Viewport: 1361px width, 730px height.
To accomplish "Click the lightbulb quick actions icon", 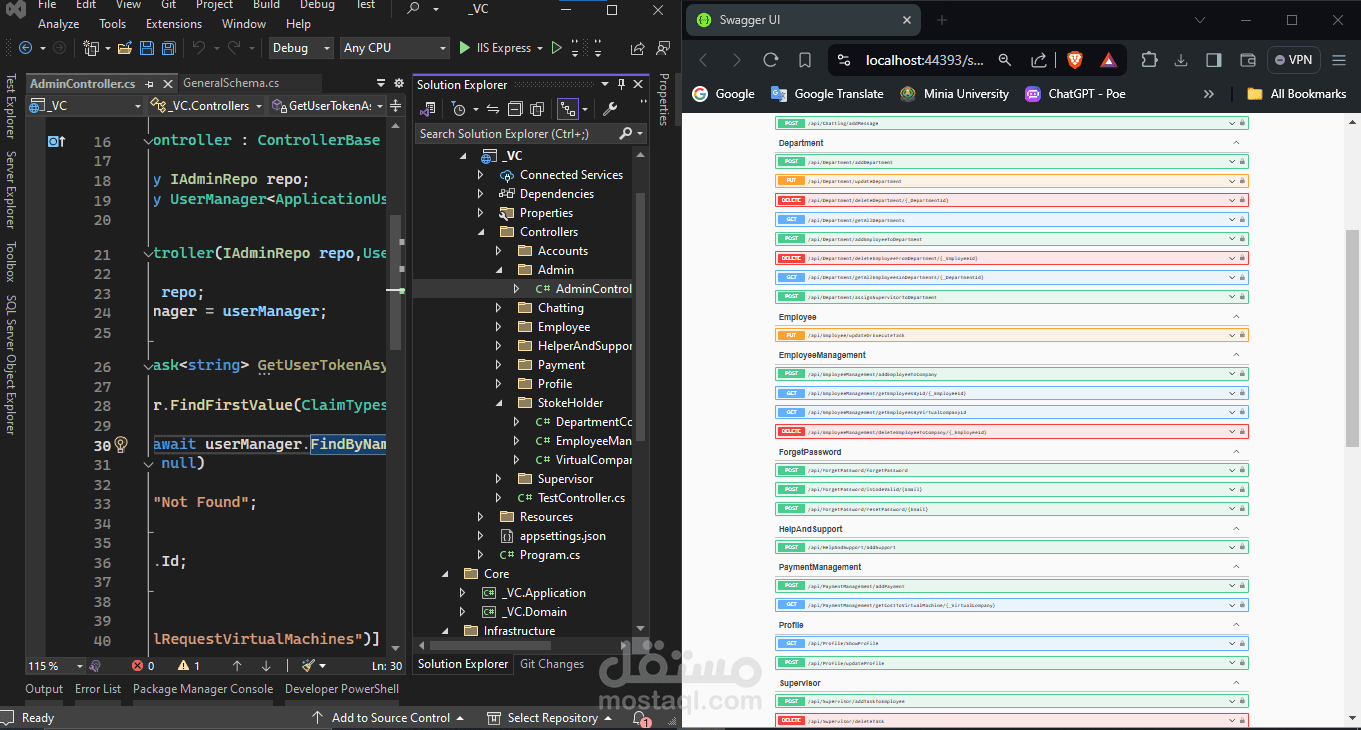I will [121, 445].
